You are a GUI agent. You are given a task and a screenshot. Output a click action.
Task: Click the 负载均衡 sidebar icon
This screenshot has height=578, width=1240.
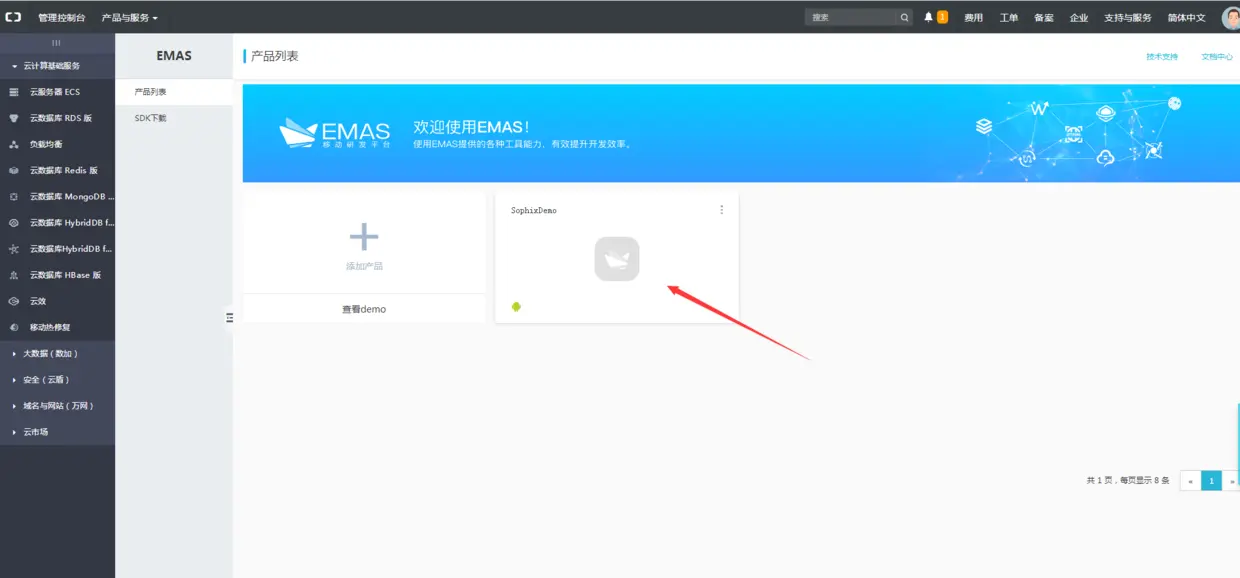coord(14,144)
